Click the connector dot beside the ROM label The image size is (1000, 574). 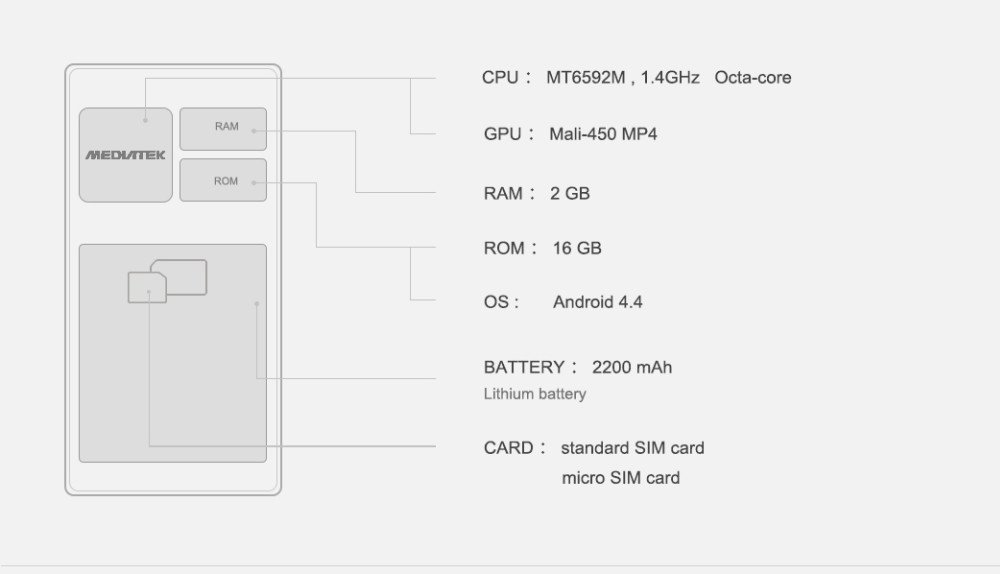click(x=255, y=182)
